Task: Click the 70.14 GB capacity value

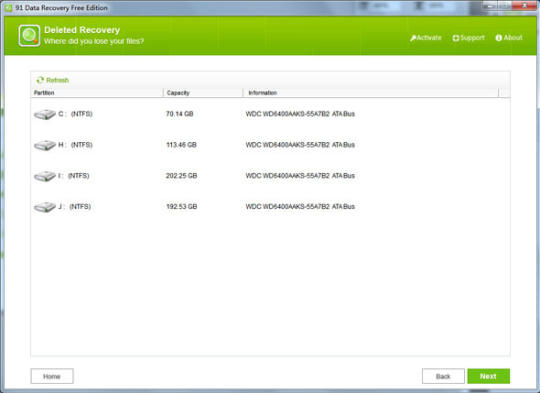Action: pos(180,114)
